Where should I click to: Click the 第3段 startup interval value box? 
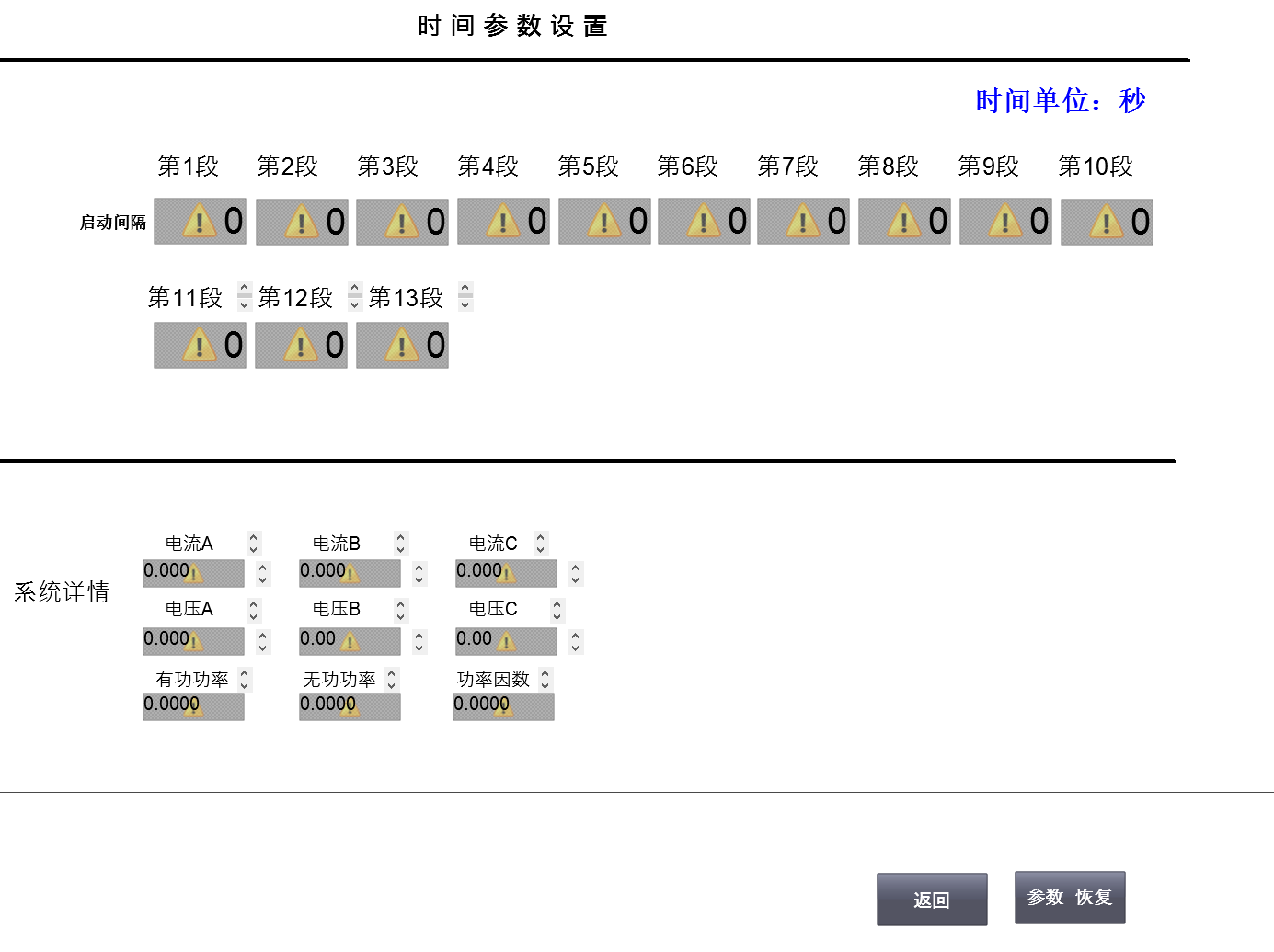coord(402,221)
